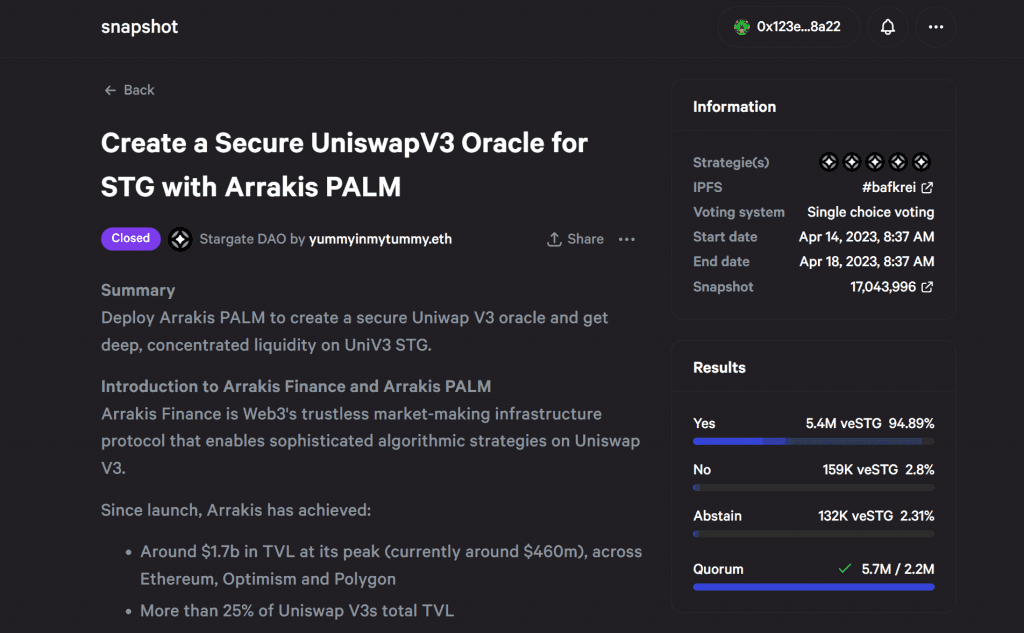Click 'Since launch, Arrakis has achieved:' text
1024x633 pixels.
pos(236,510)
